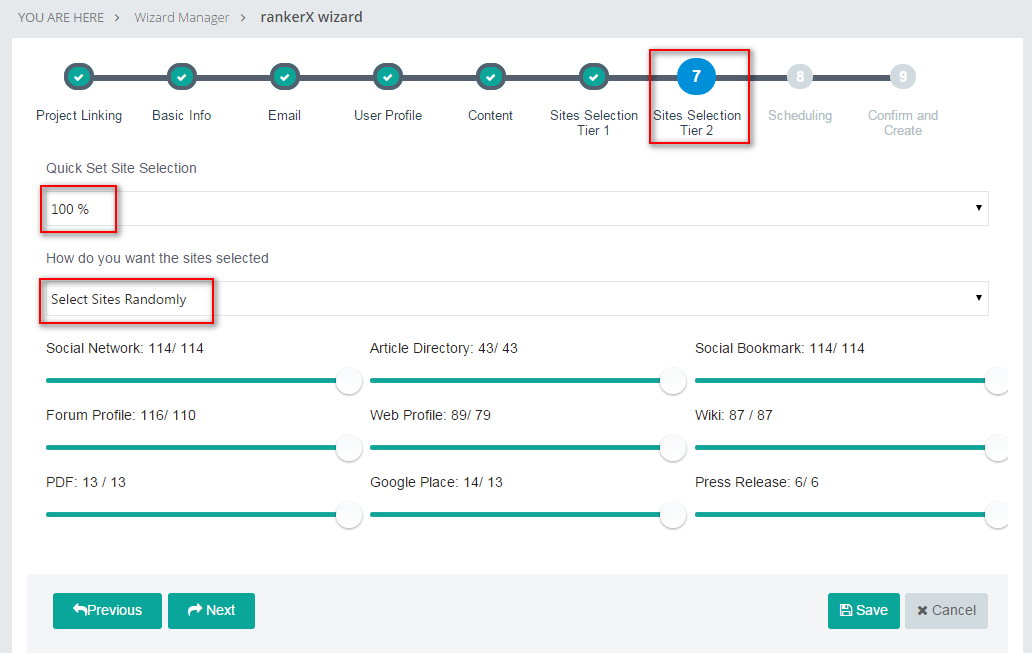Image resolution: width=1032 pixels, height=653 pixels.
Task: Click the Content step checkmark circle
Action: [490, 77]
